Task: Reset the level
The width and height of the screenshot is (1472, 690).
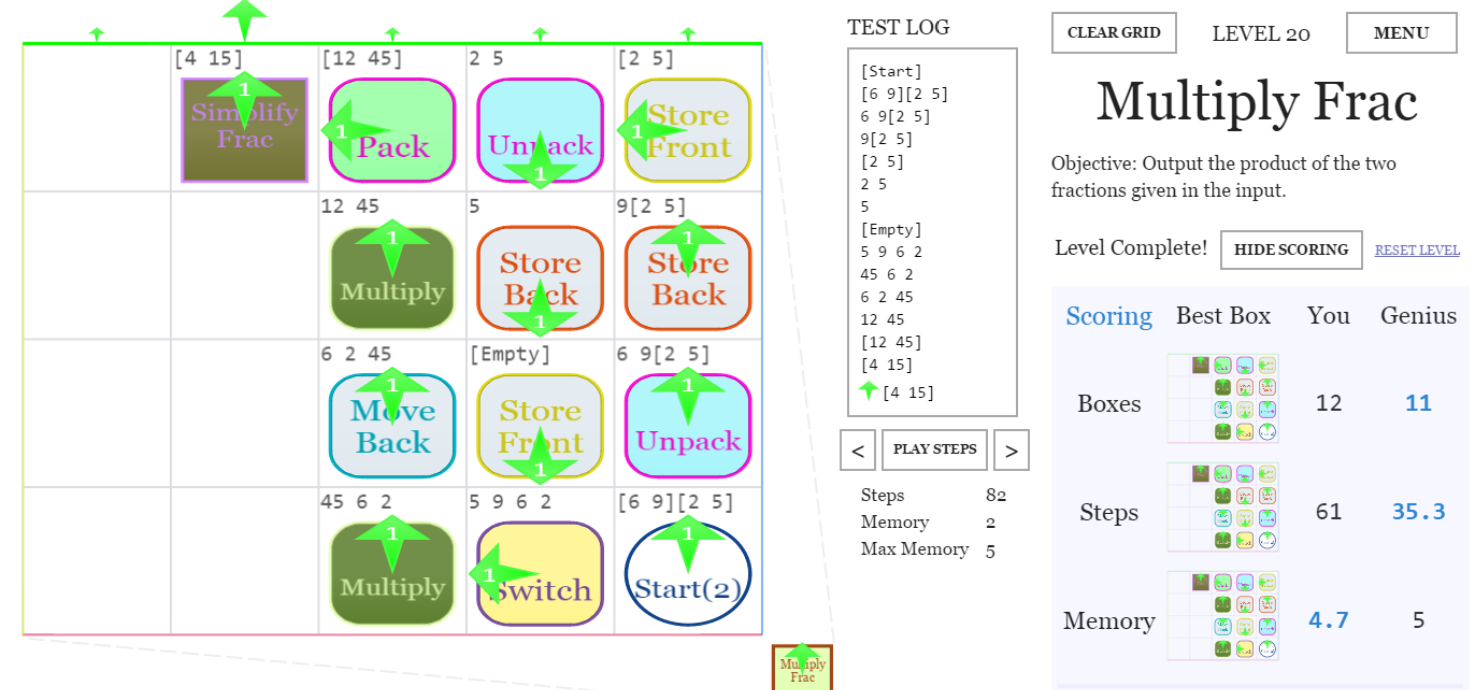Action: 1417,250
